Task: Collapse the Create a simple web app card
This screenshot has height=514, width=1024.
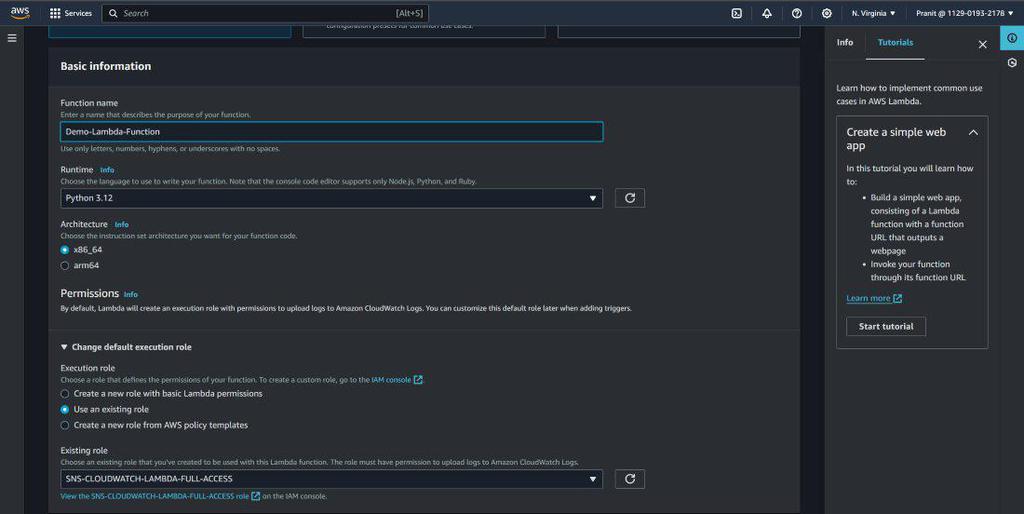Action: (x=973, y=132)
